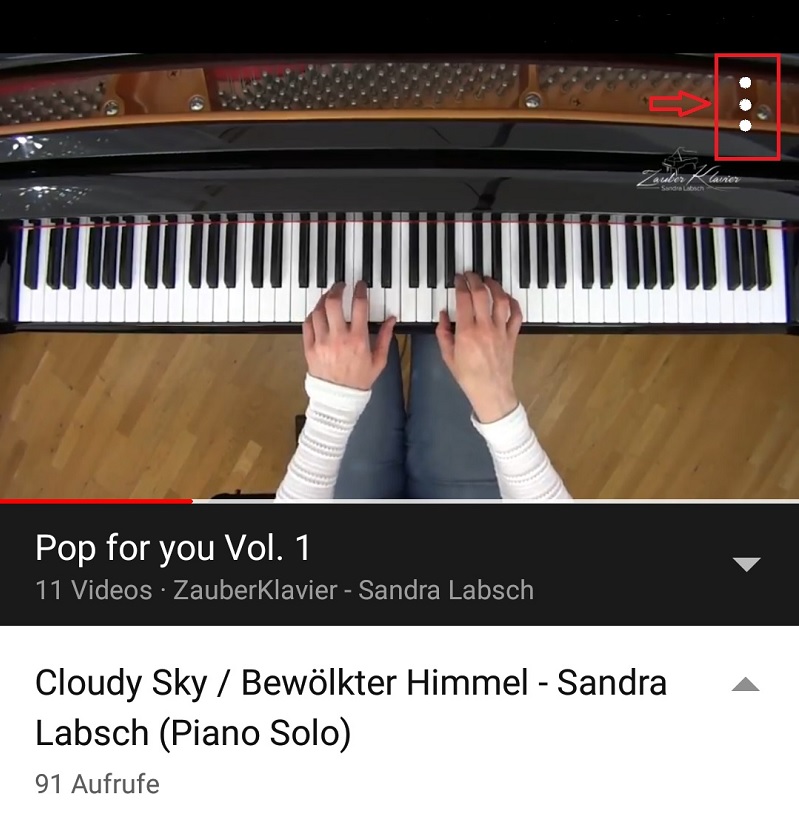Seek within the red played progress section
799x814 pixels.
click(96, 501)
